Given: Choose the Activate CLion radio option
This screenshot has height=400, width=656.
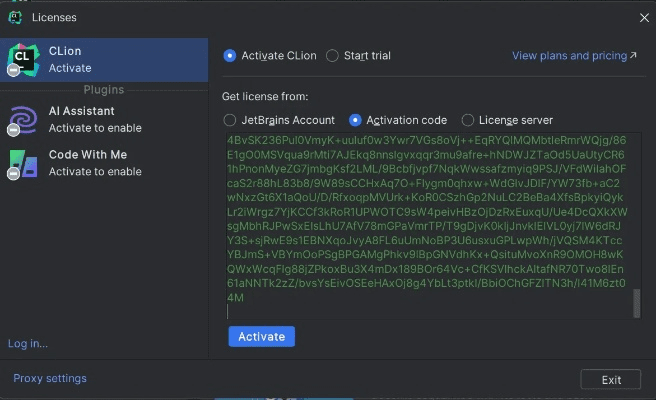Looking at the screenshot, I should [231, 56].
